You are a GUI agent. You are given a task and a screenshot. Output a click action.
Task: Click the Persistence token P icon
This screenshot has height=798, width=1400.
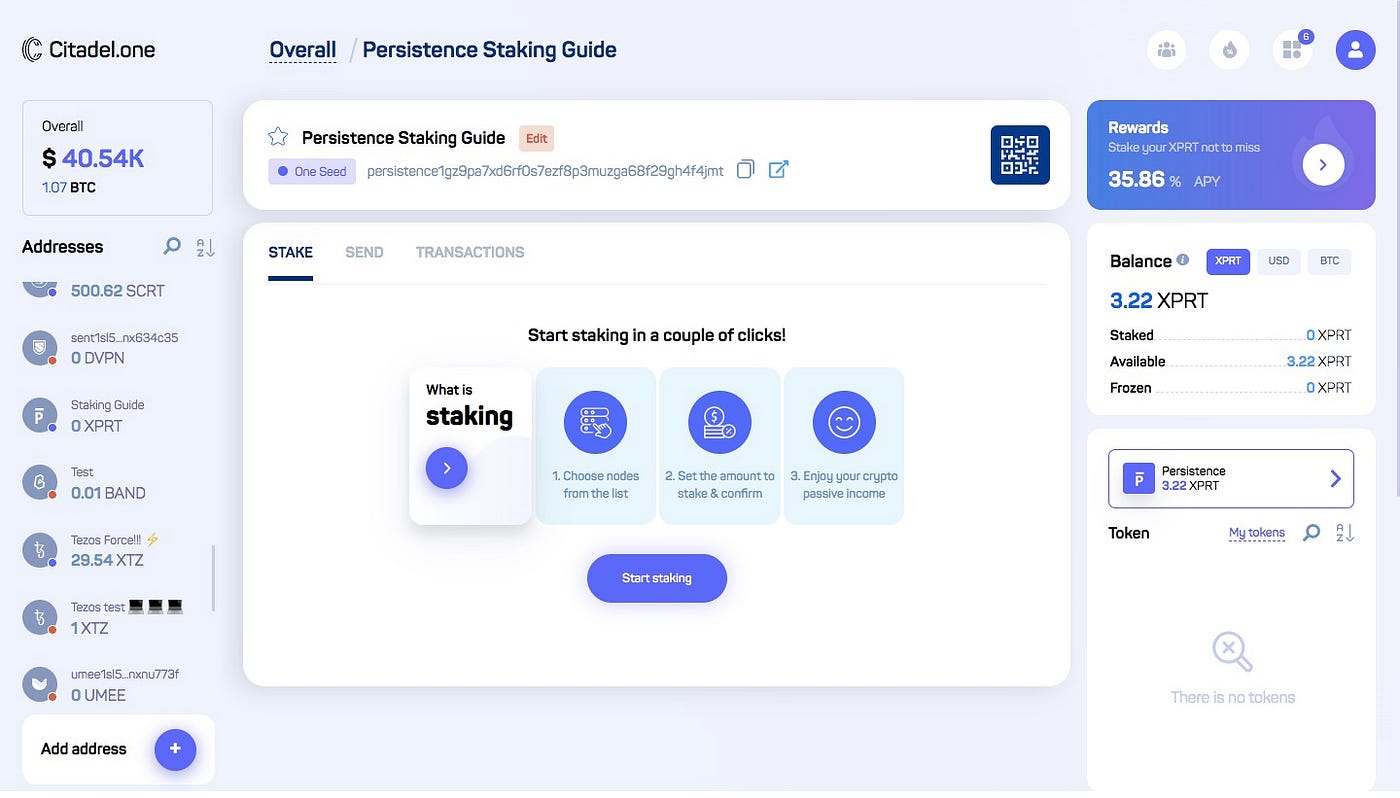[1138, 478]
